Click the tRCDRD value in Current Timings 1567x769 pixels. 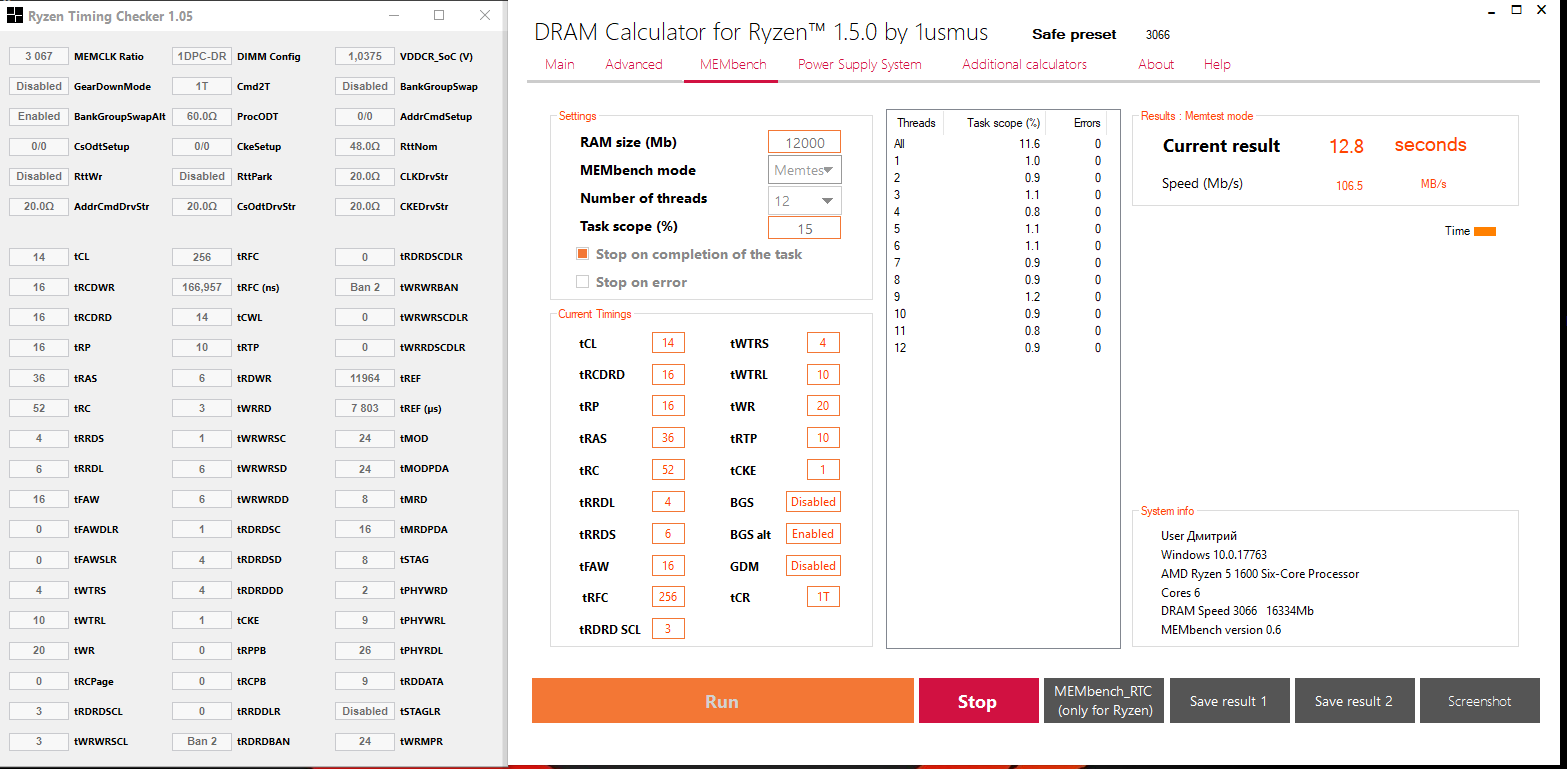click(668, 375)
